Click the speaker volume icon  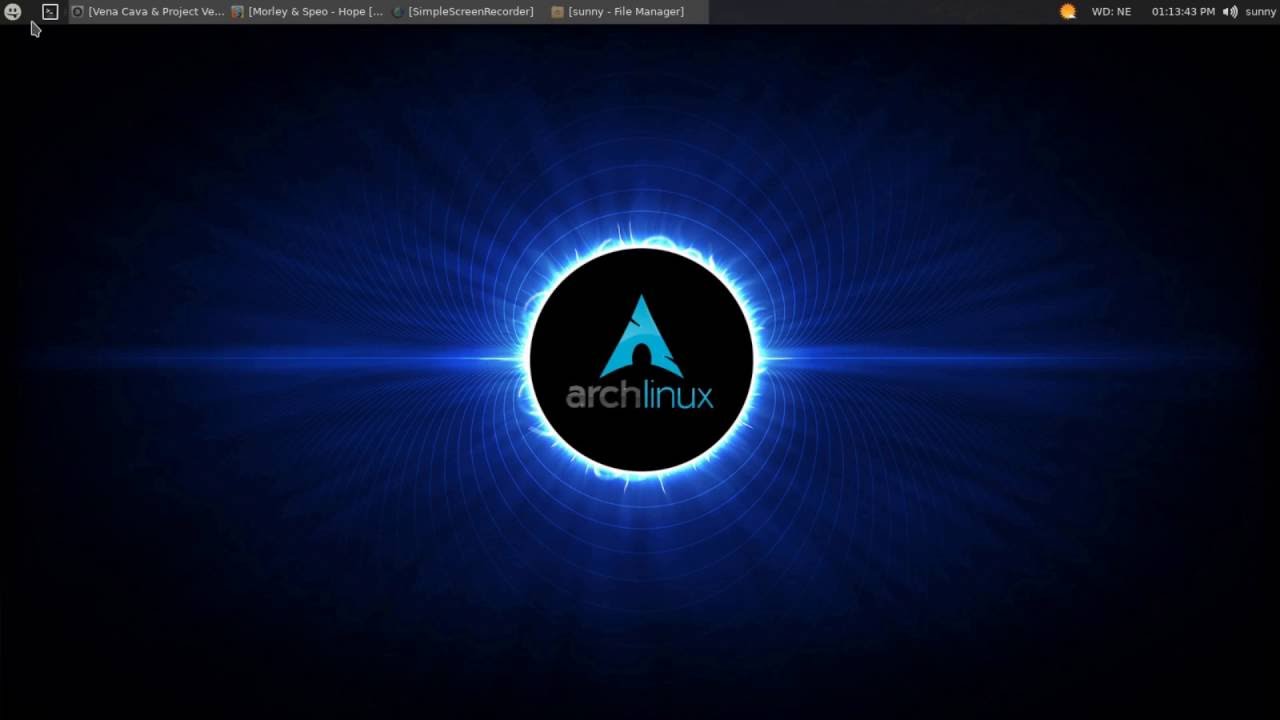point(1230,12)
